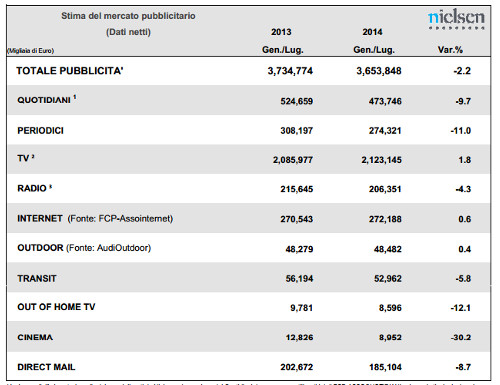Click the CINEMA variation value -30.2
Screen dimensions: 500x385
(x=461, y=337)
